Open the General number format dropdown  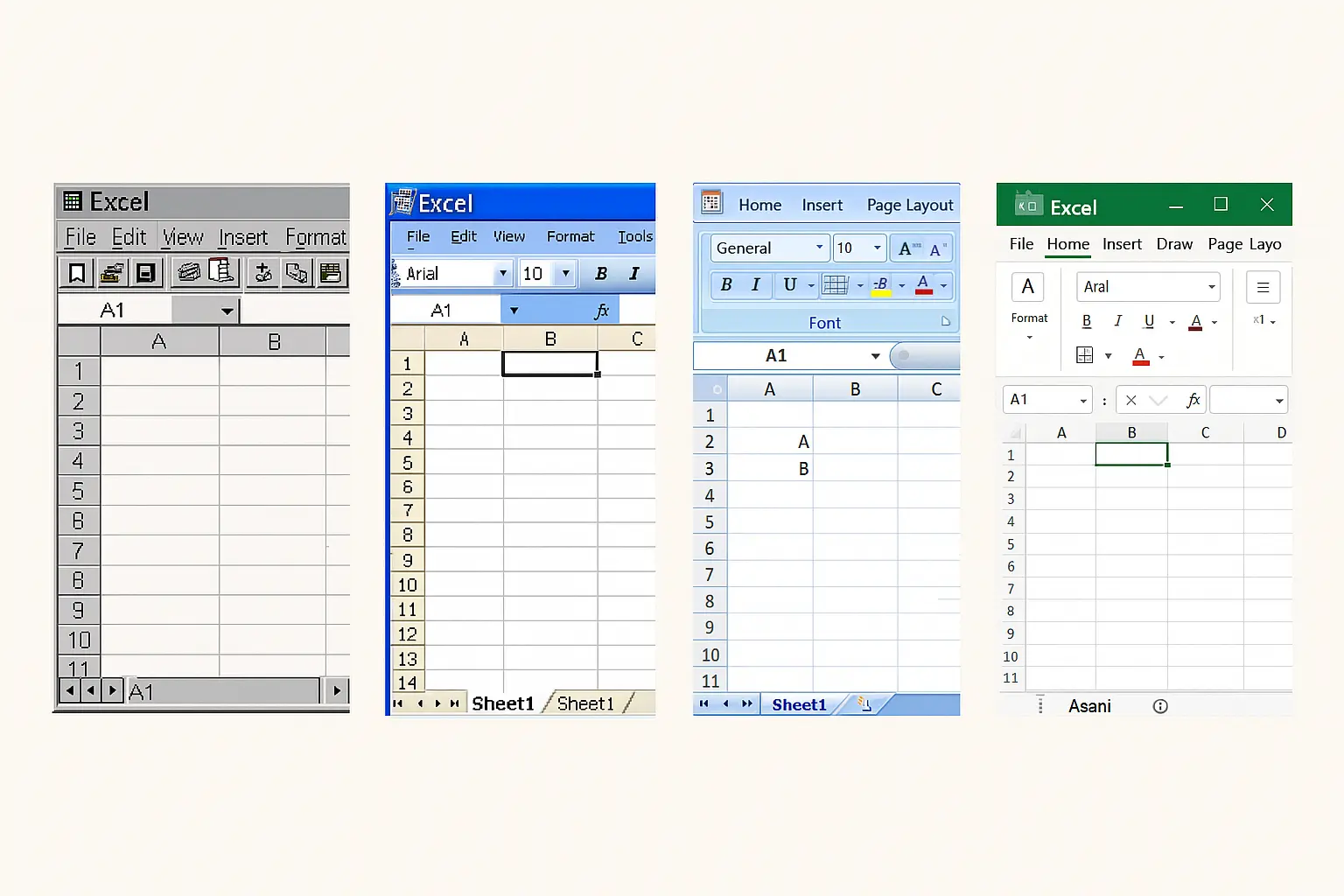pos(819,248)
